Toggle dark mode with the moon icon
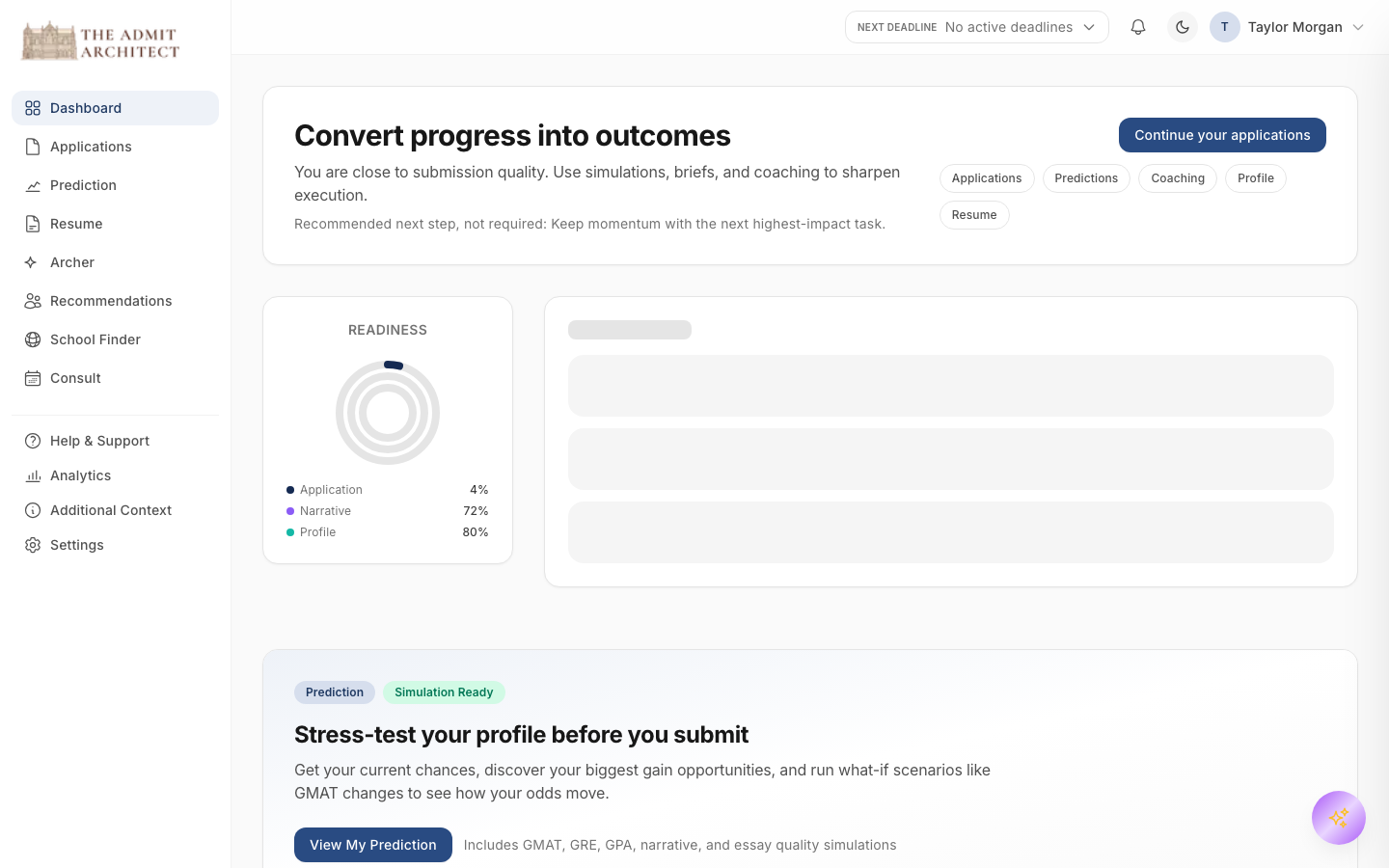Image resolution: width=1389 pixels, height=868 pixels. point(1183,27)
